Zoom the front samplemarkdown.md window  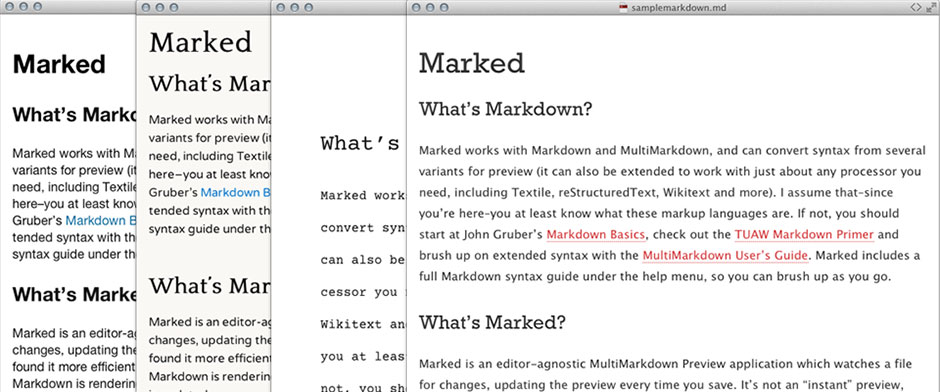(444, 7)
